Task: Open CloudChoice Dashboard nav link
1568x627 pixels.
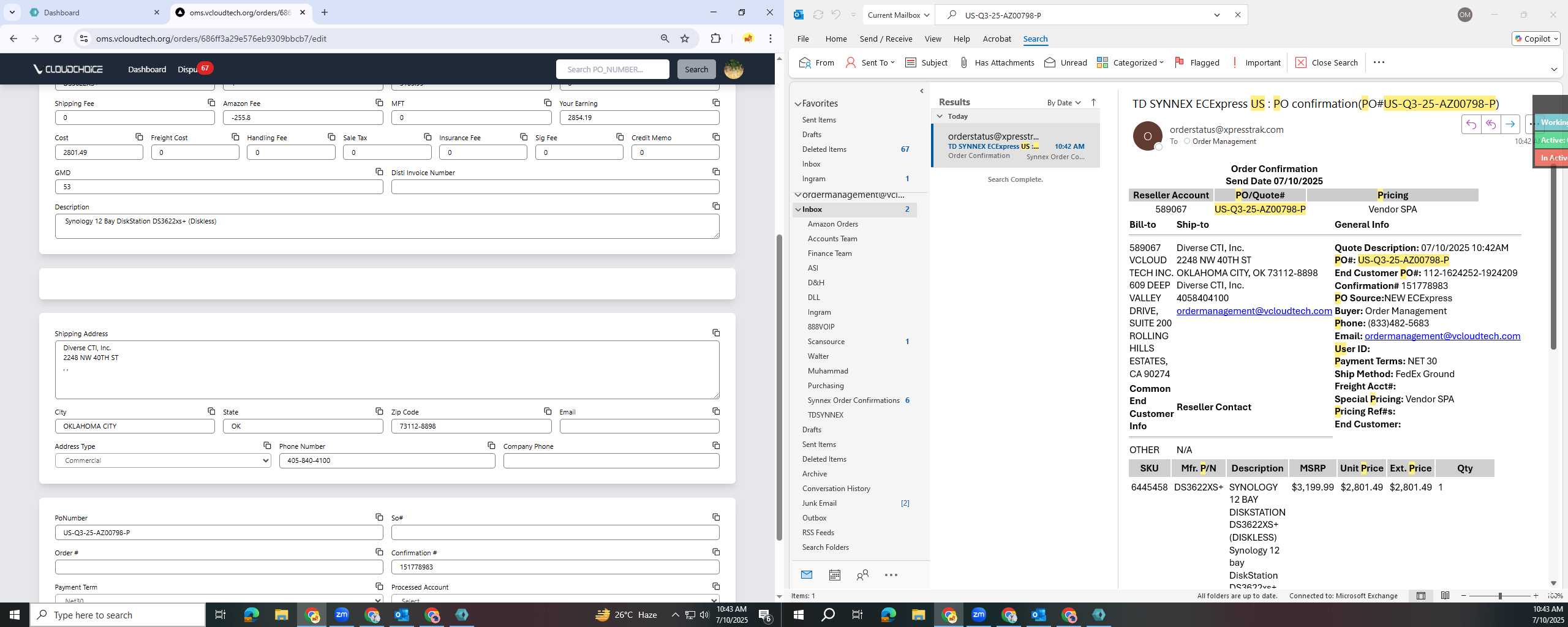Action: point(147,69)
